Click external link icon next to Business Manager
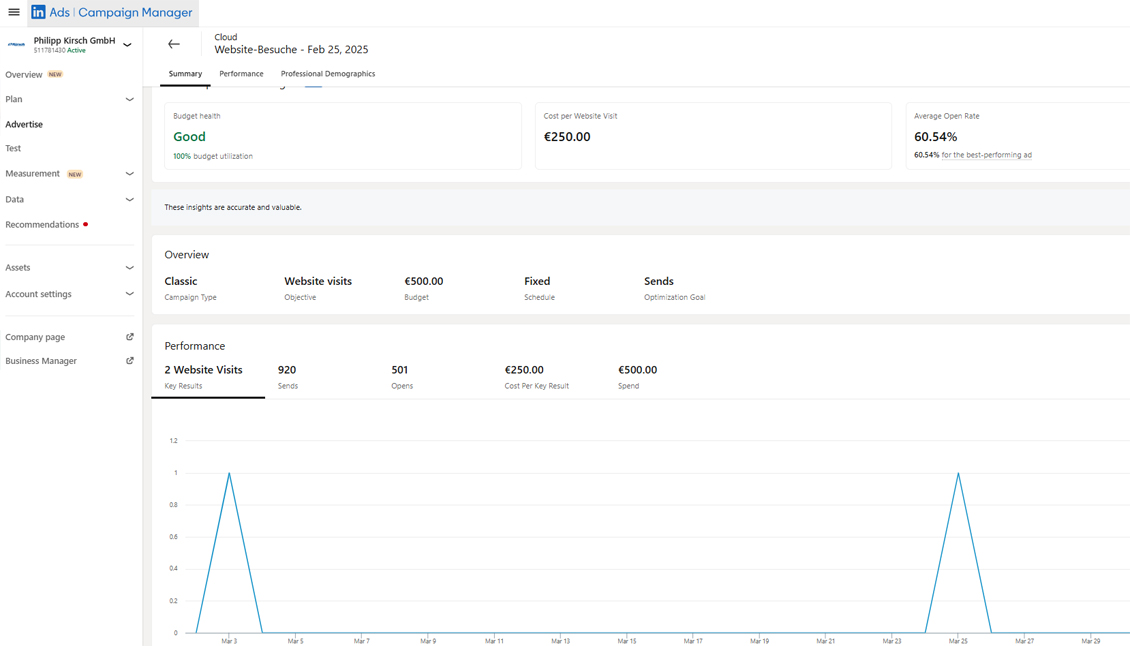This screenshot has width=1130, height=646. [x=129, y=361]
